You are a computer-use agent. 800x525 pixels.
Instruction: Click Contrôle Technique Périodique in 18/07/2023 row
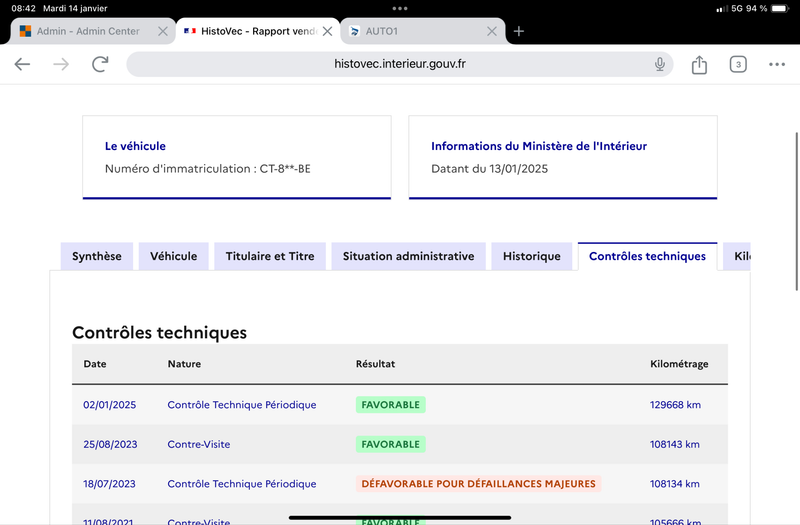coord(242,484)
